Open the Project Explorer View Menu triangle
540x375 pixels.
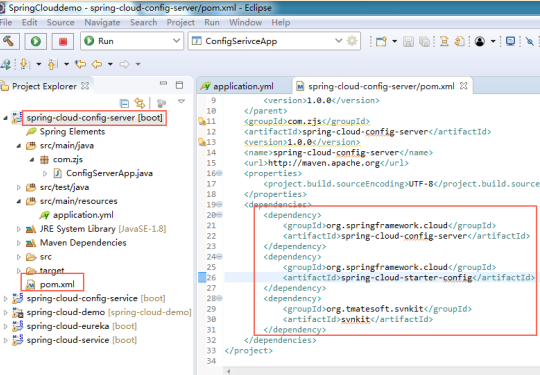coord(181,102)
